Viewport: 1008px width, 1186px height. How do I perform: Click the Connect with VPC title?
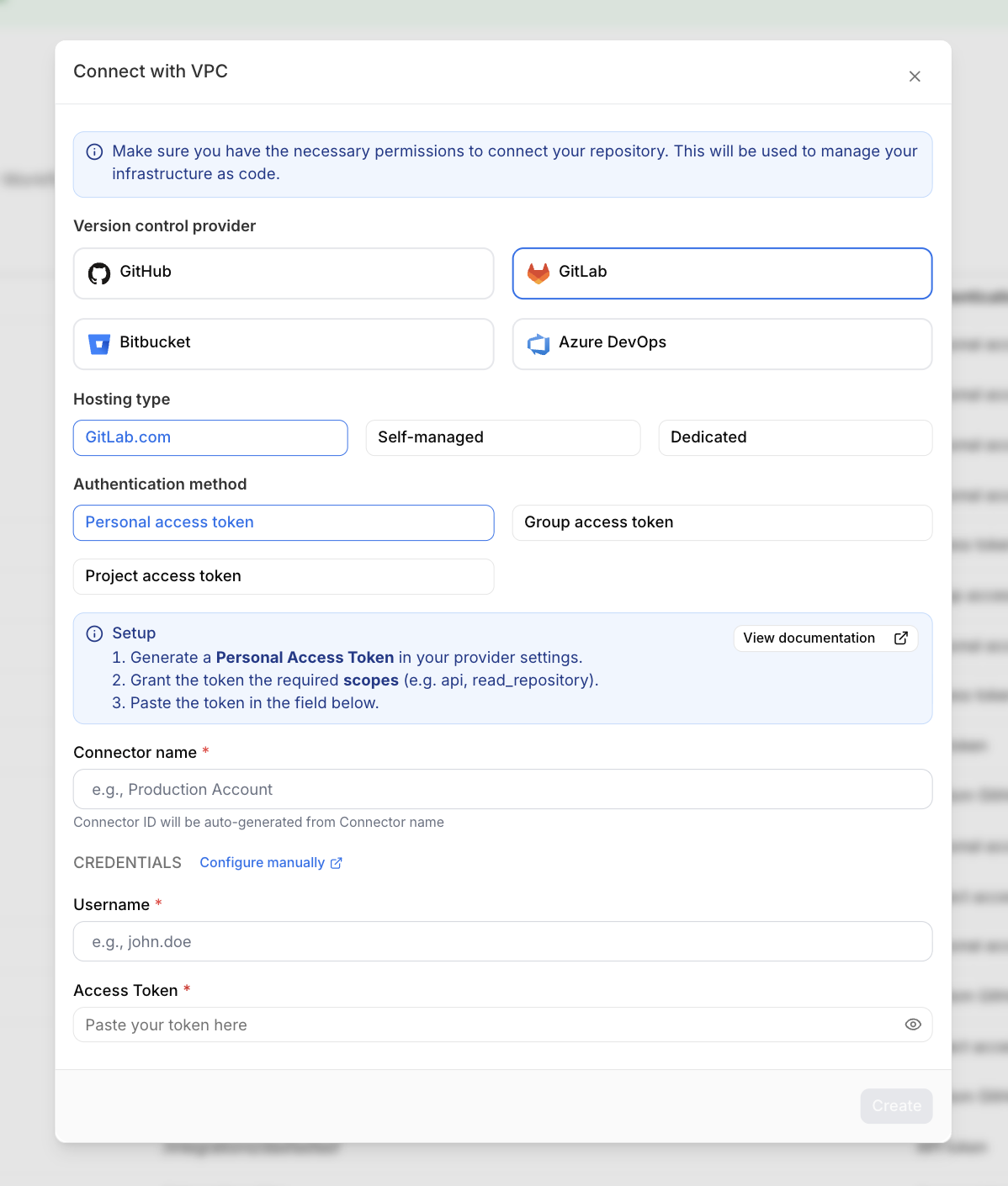point(151,71)
